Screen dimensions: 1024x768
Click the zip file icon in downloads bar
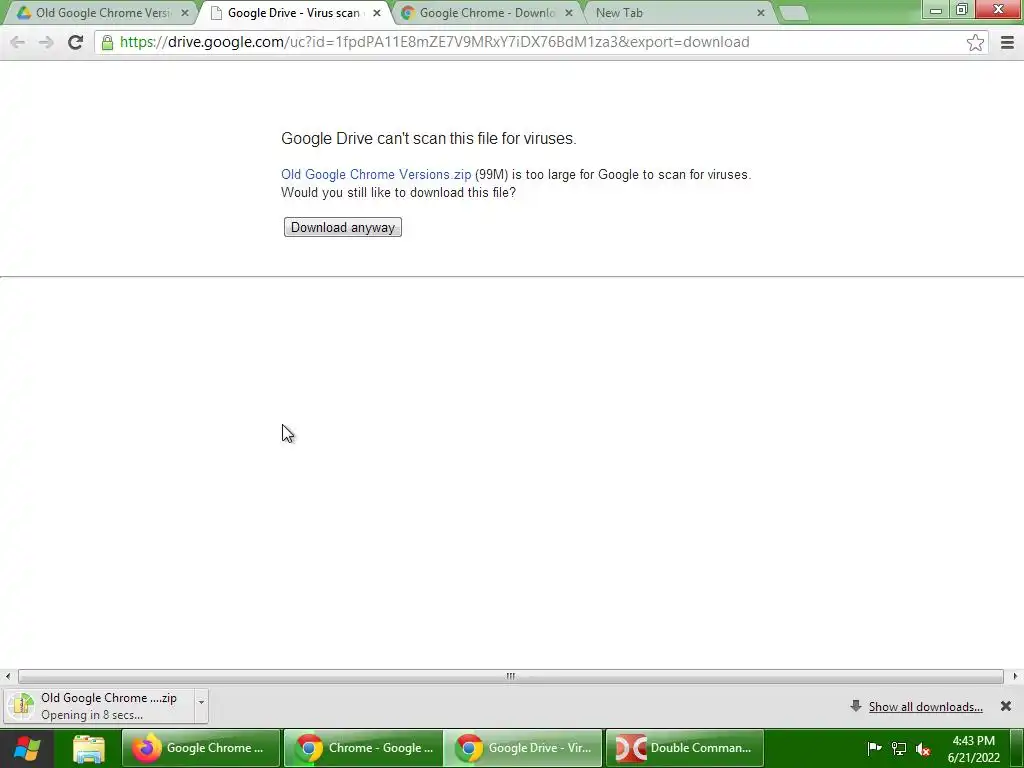click(21, 706)
